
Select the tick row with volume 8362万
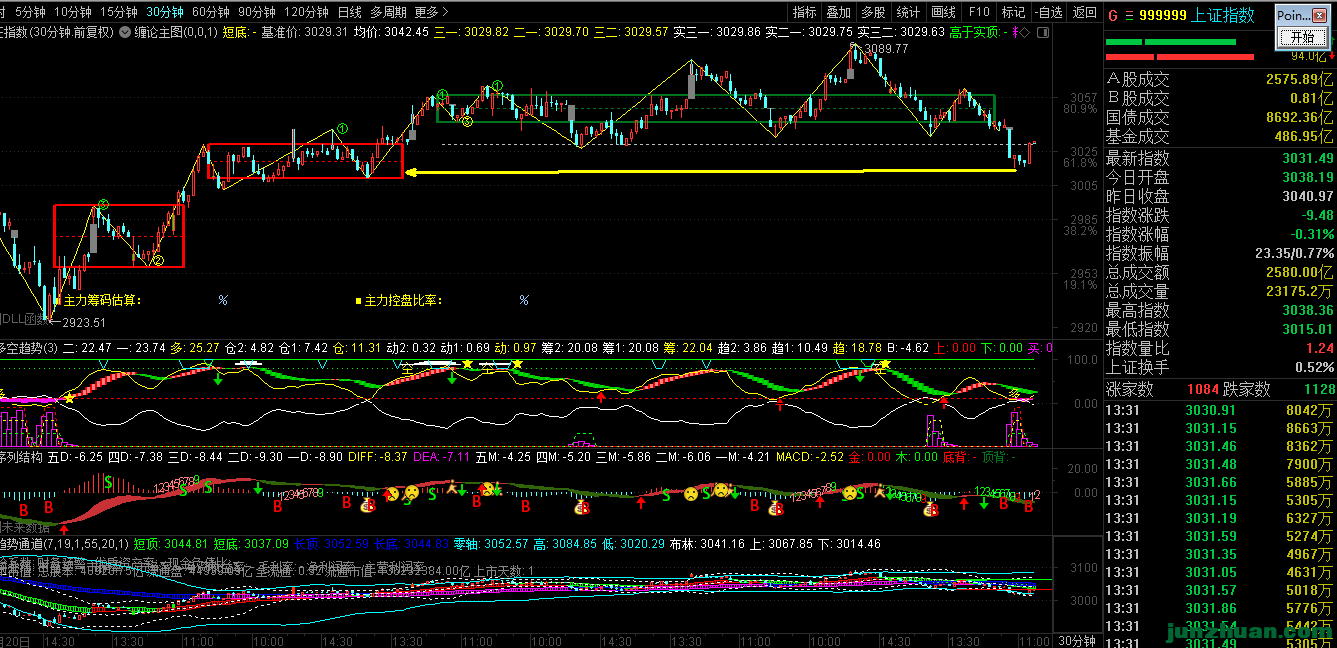(x=1219, y=445)
